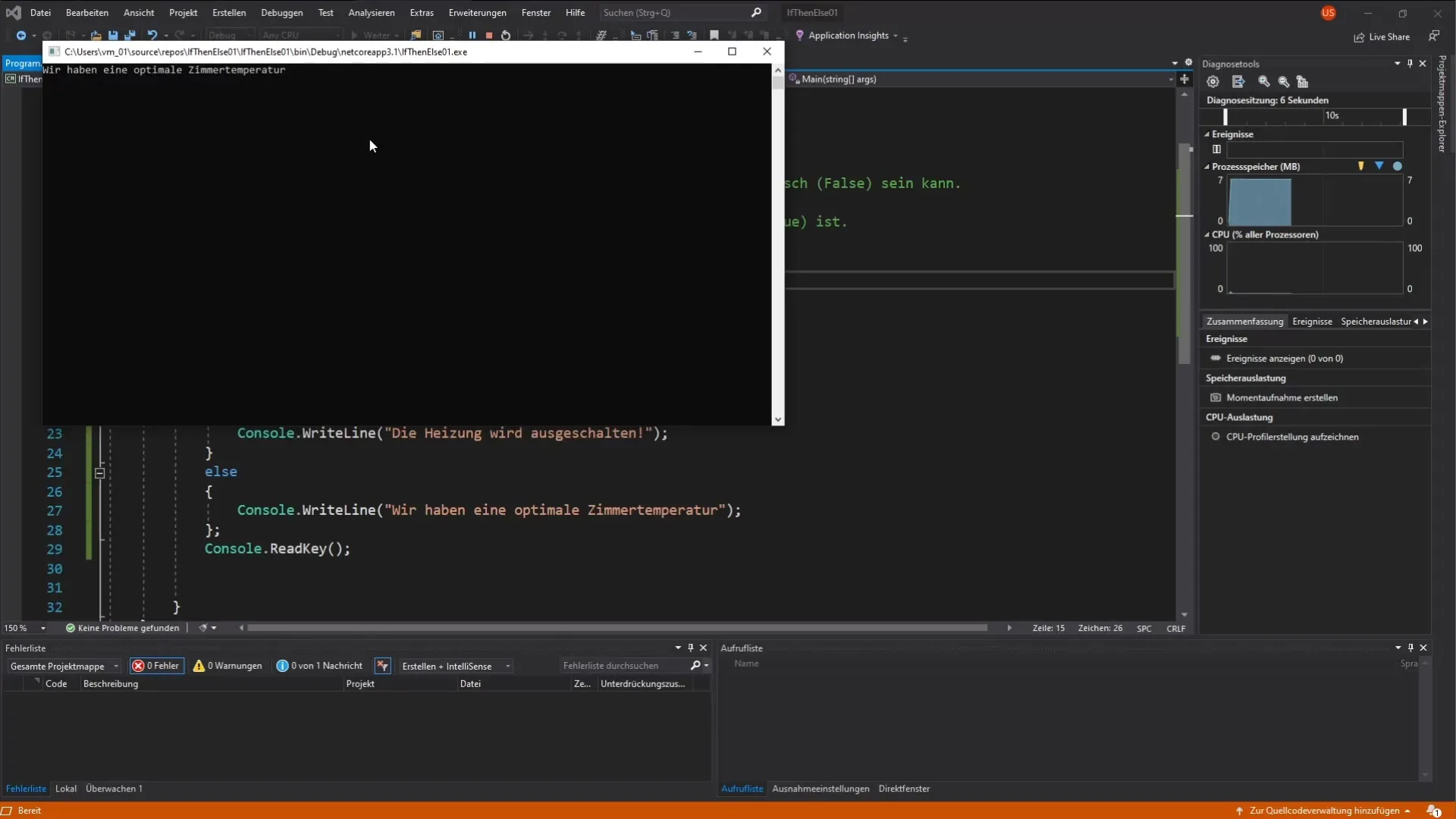The height and width of the screenshot is (819, 1456).
Task: Open the Application Insights dropdown arrow
Action: click(x=896, y=36)
